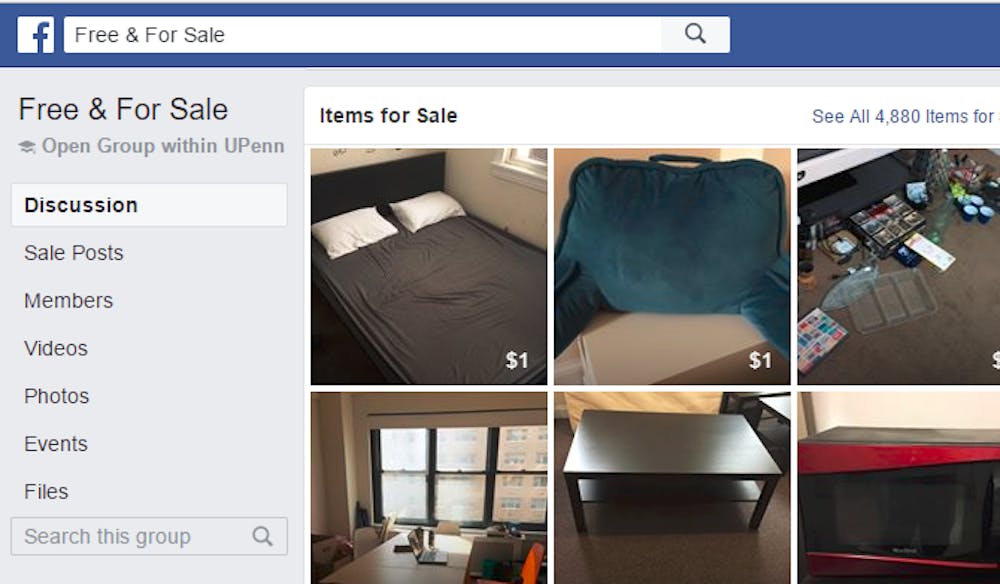Open the Members section
The image size is (1000, 584).
pos(68,300)
